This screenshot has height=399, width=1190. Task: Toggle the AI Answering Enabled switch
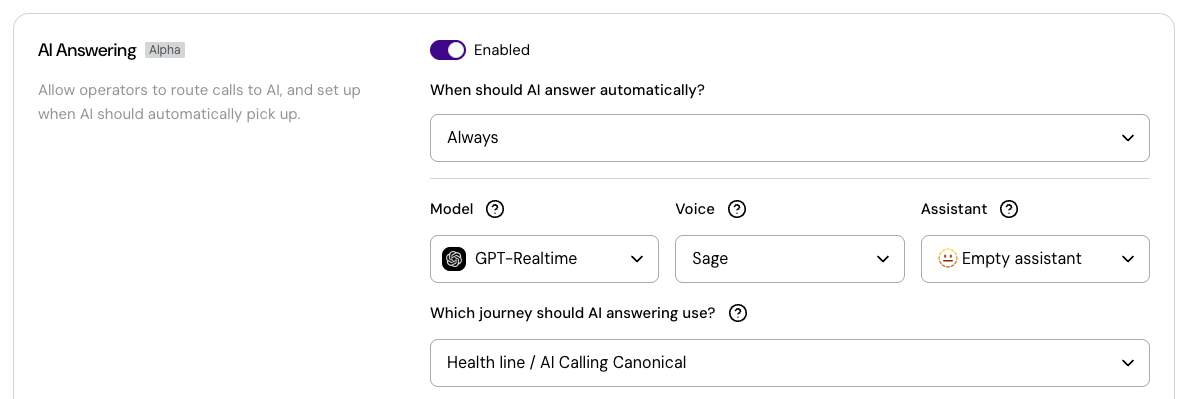point(448,50)
